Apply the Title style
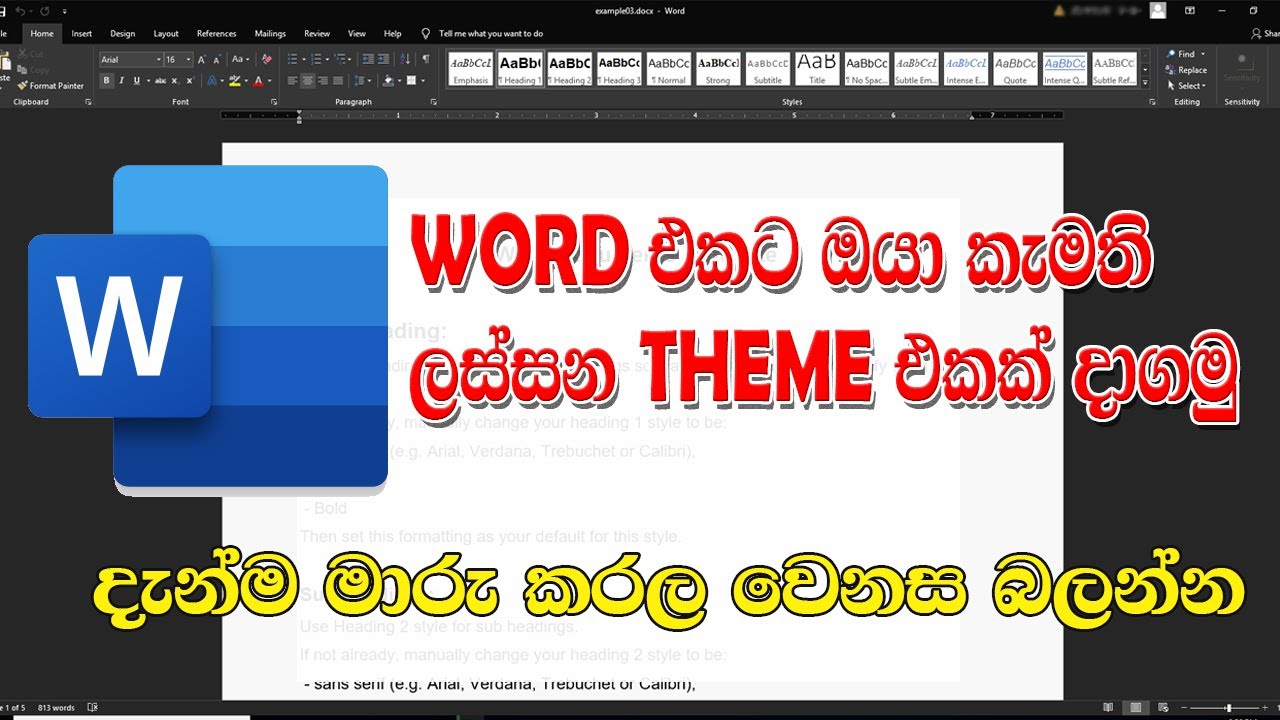 click(817, 69)
